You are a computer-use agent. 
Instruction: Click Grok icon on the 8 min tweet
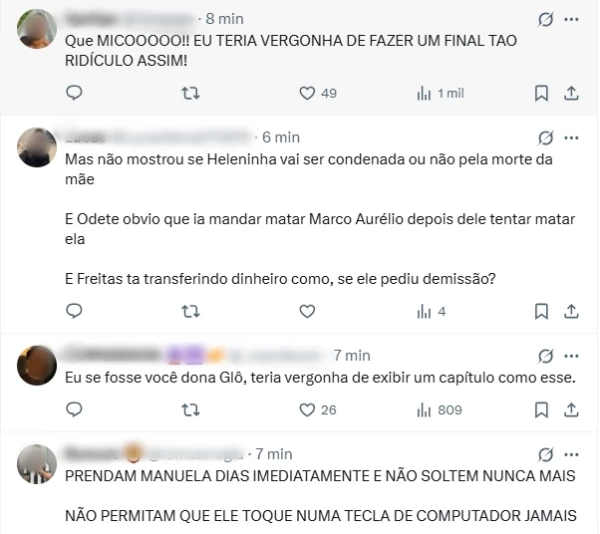[x=545, y=19]
